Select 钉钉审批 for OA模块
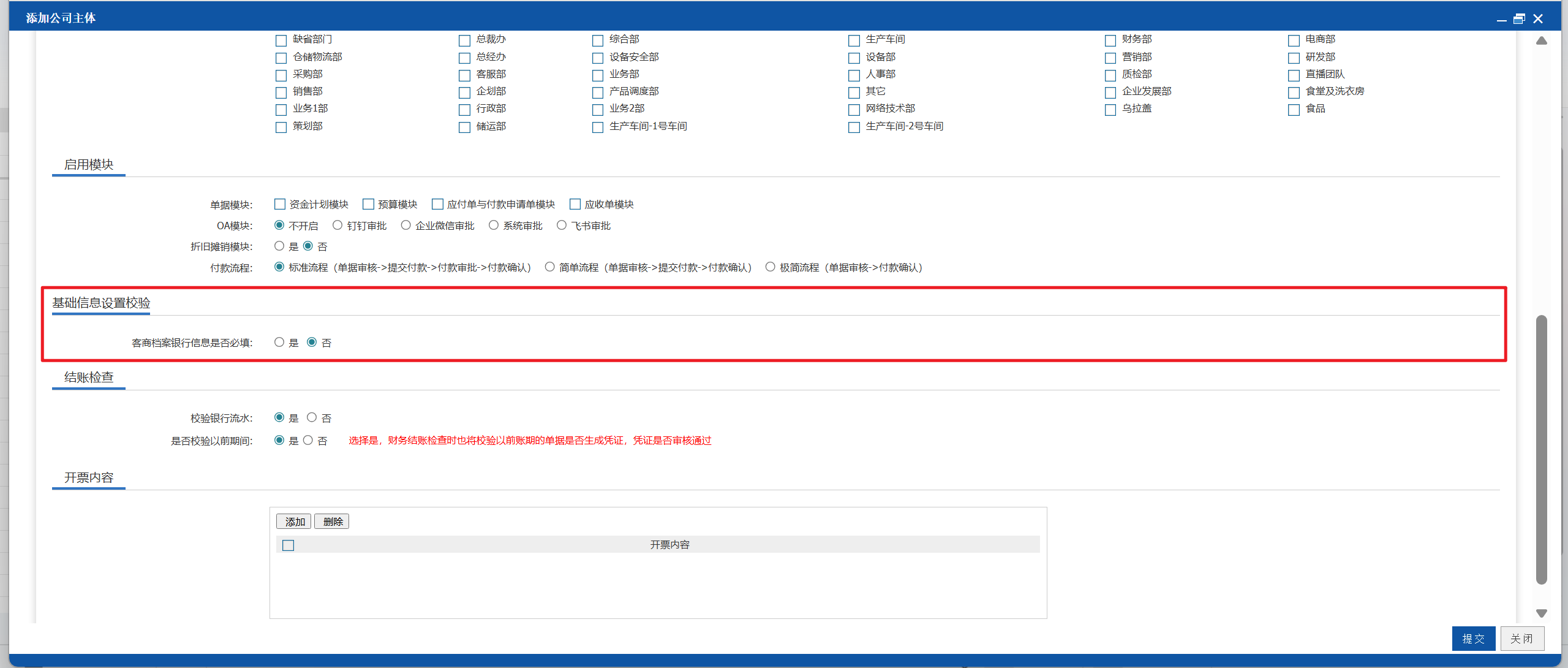 coord(337,226)
